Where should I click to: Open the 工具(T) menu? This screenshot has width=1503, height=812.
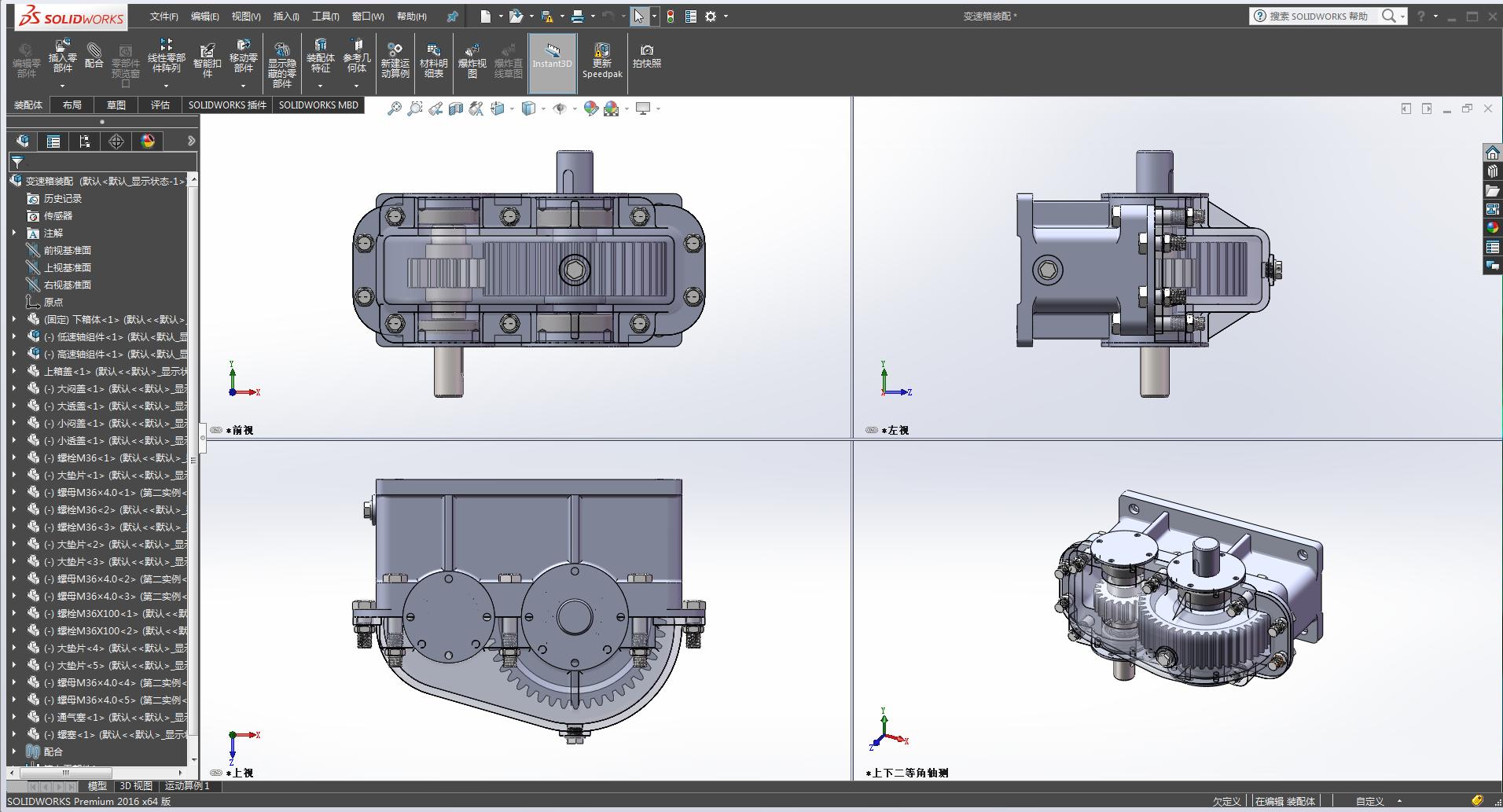[x=325, y=17]
